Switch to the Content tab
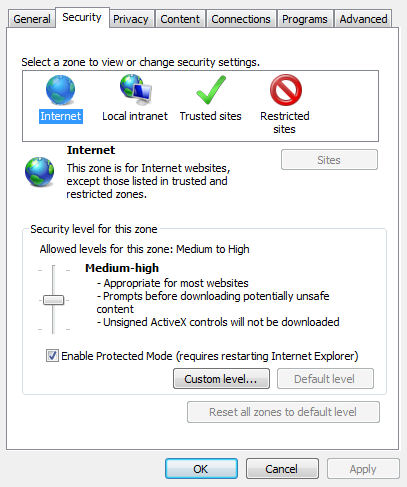 180,19
